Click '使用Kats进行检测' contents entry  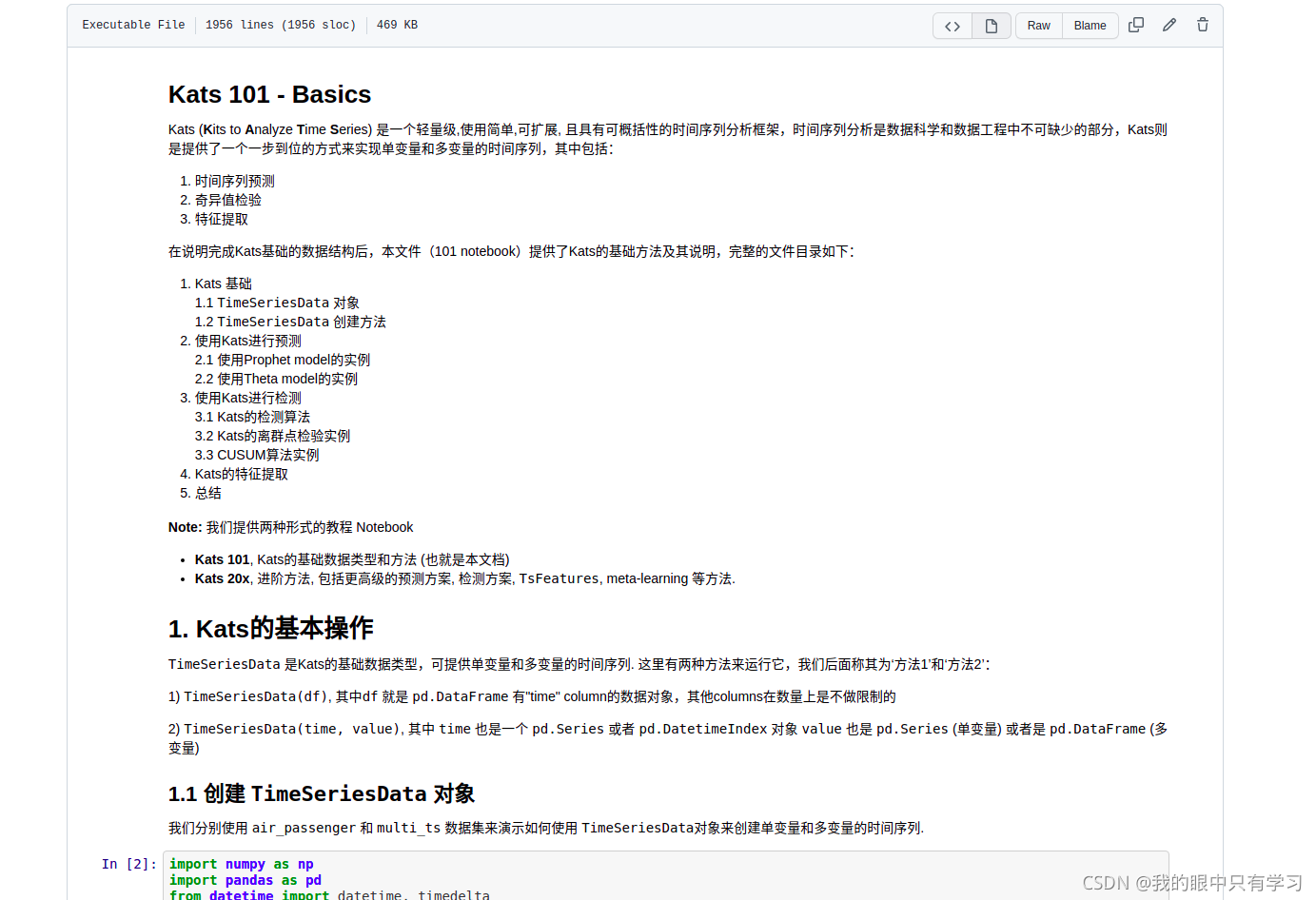[x=248, y=398]
